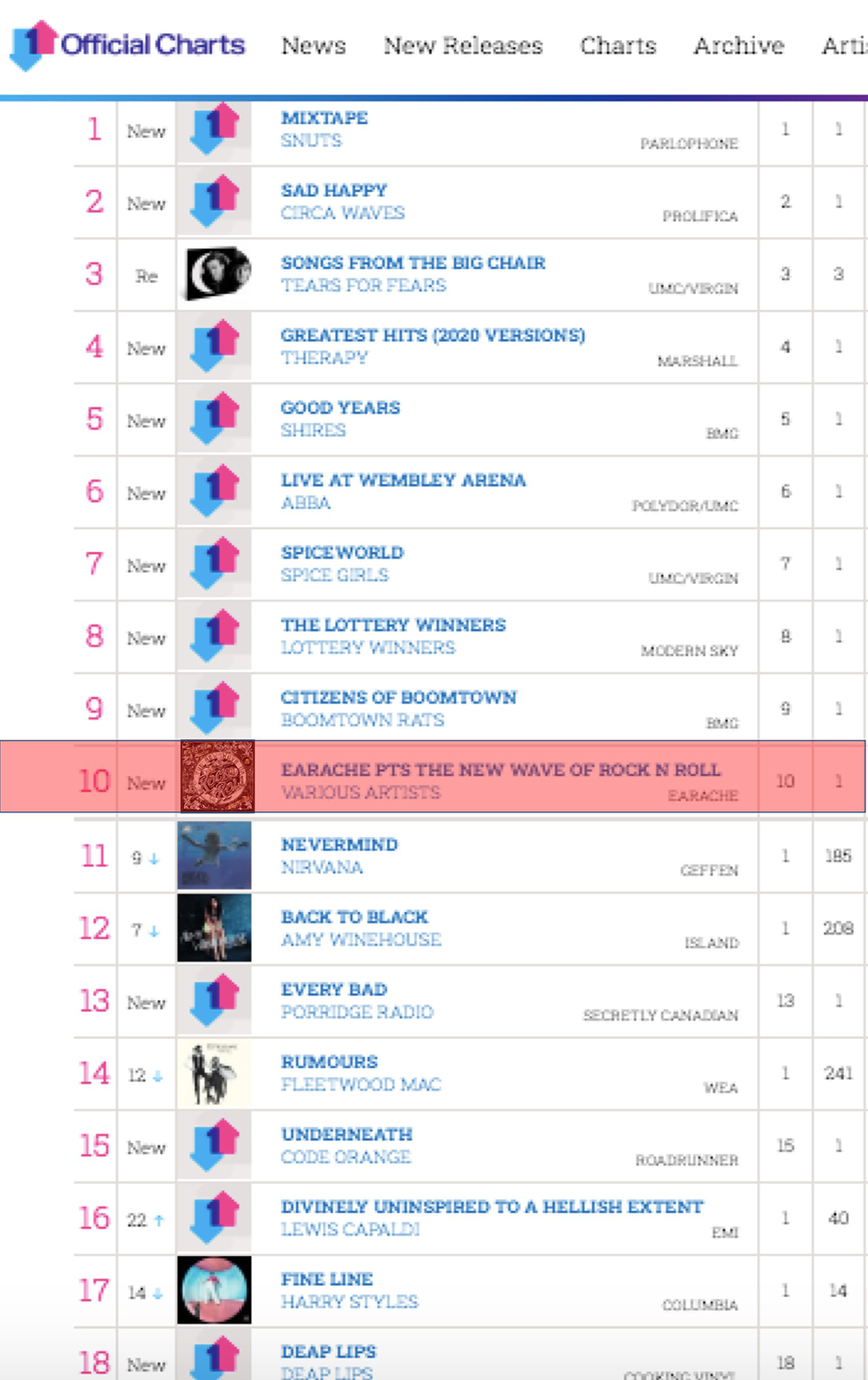Open the Charts navigation tab
The width and height of the screenshot is (868, 1380).
pyautogui.click(x=618, y=45)
